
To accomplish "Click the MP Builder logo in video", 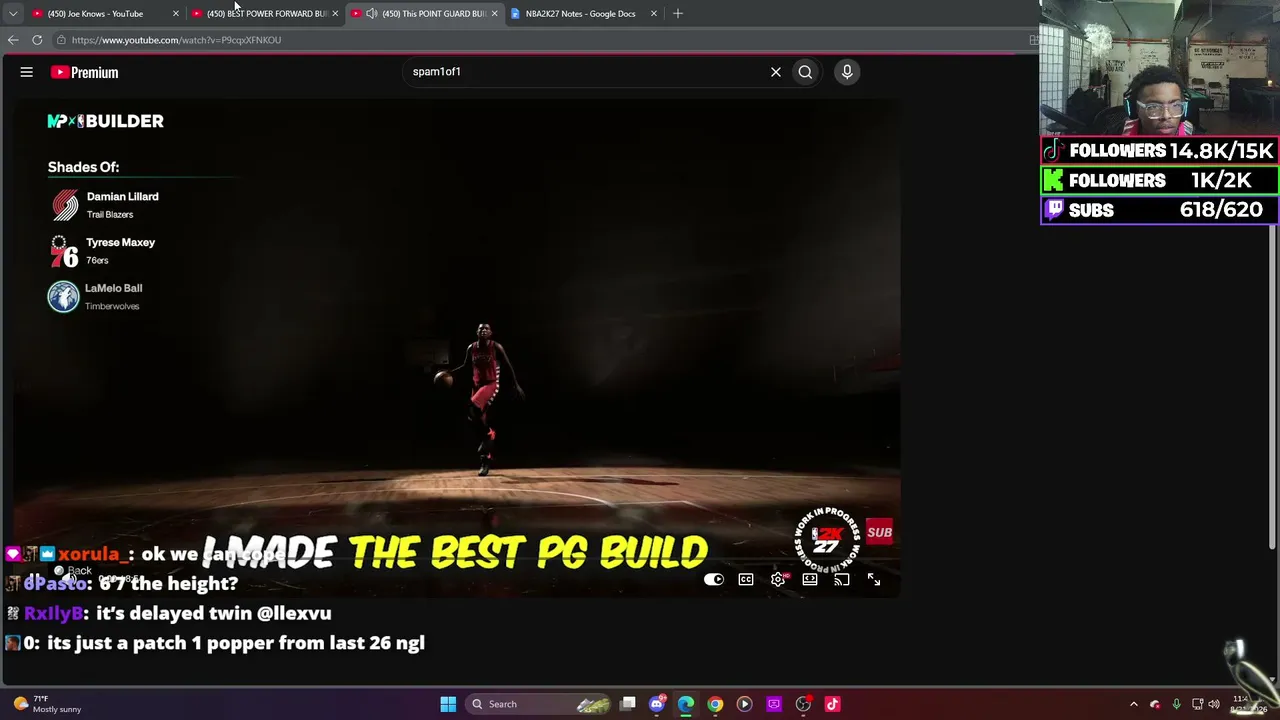I will coord(105,121).
